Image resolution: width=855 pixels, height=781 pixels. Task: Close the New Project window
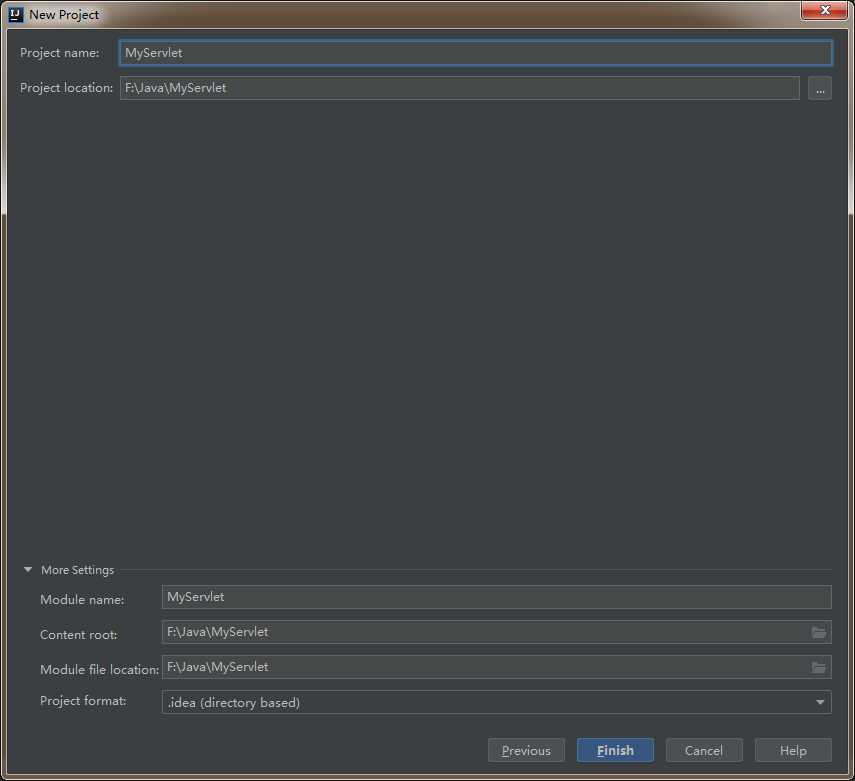(x=824, y=10)
